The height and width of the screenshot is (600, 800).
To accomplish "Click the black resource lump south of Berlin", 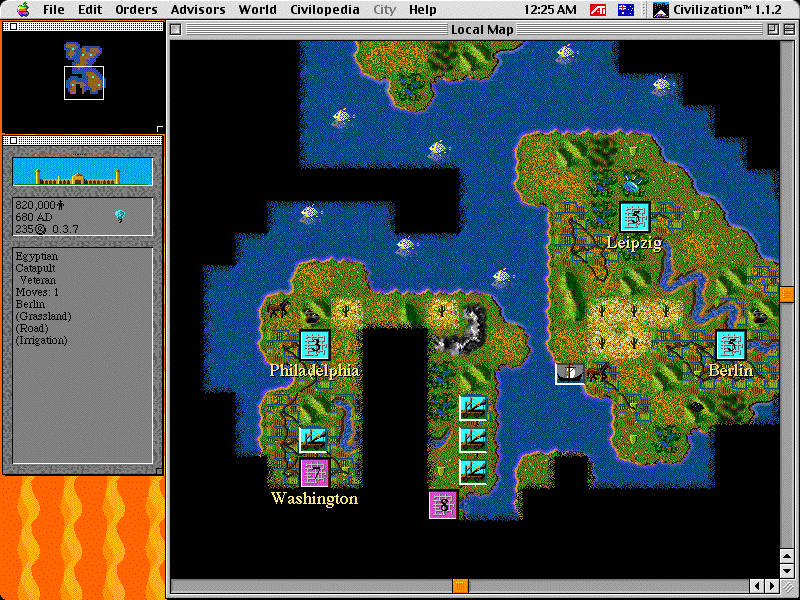I will (697, 407).
